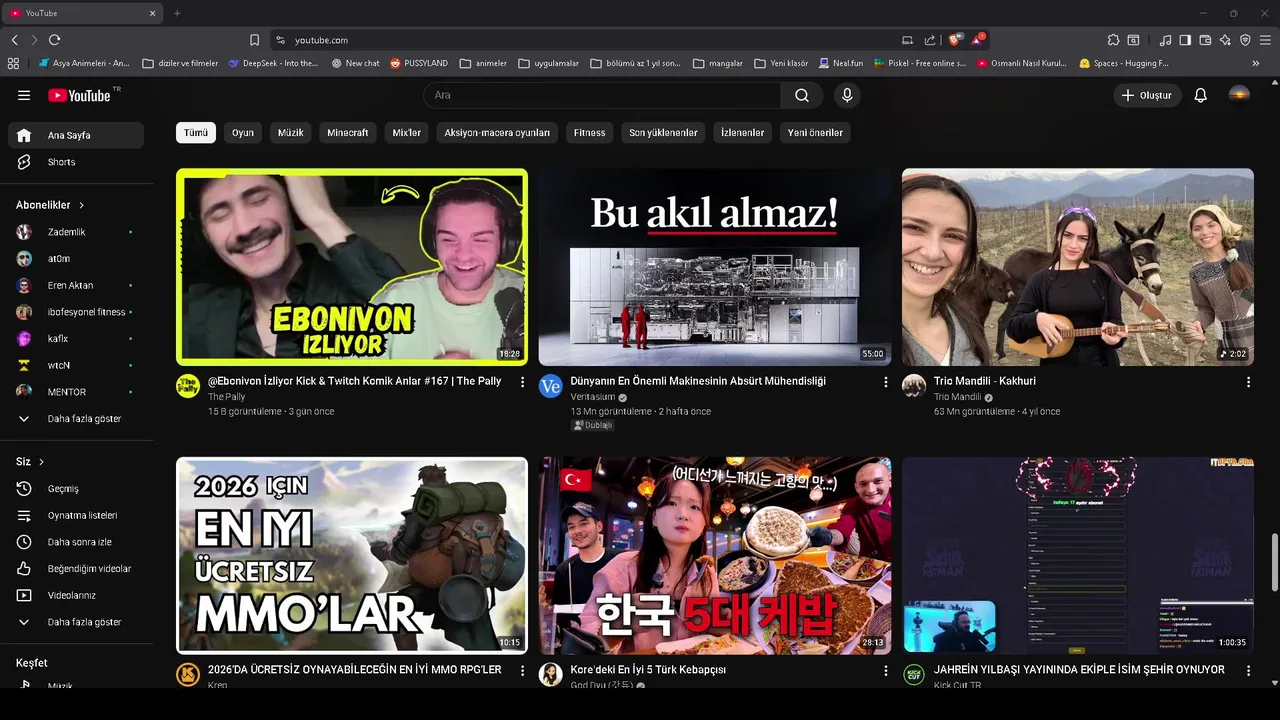
Task: Open the browser extensions puzzle icon
Action: [1113, 40]
